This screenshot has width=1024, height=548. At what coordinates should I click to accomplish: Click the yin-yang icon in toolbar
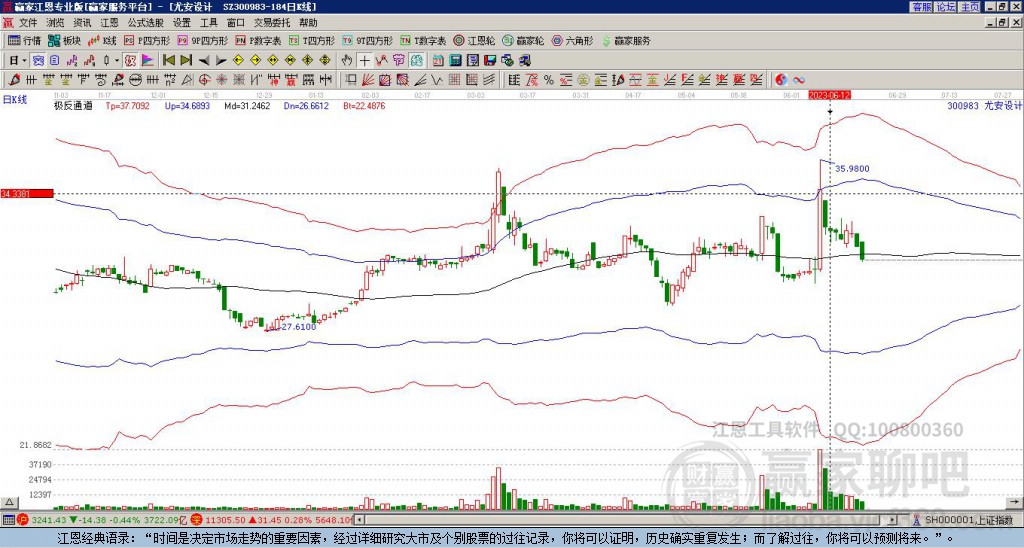[x=781, y=80]
